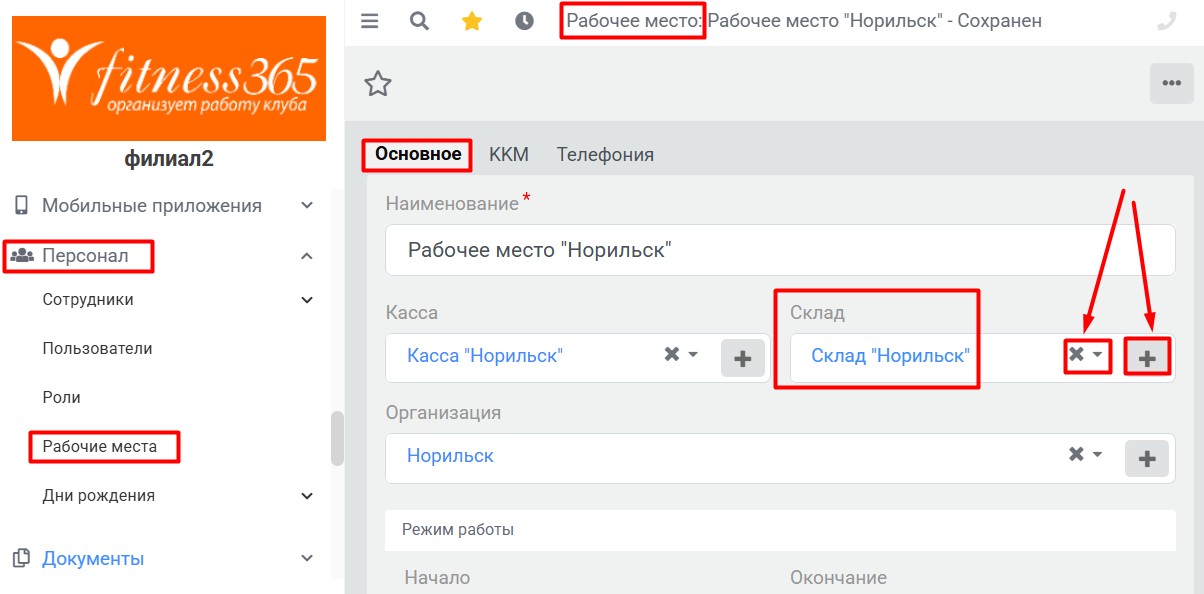Click the Наименование input field
The image size is (1204, 594).
pyautogui.click(x=780, y=250)
